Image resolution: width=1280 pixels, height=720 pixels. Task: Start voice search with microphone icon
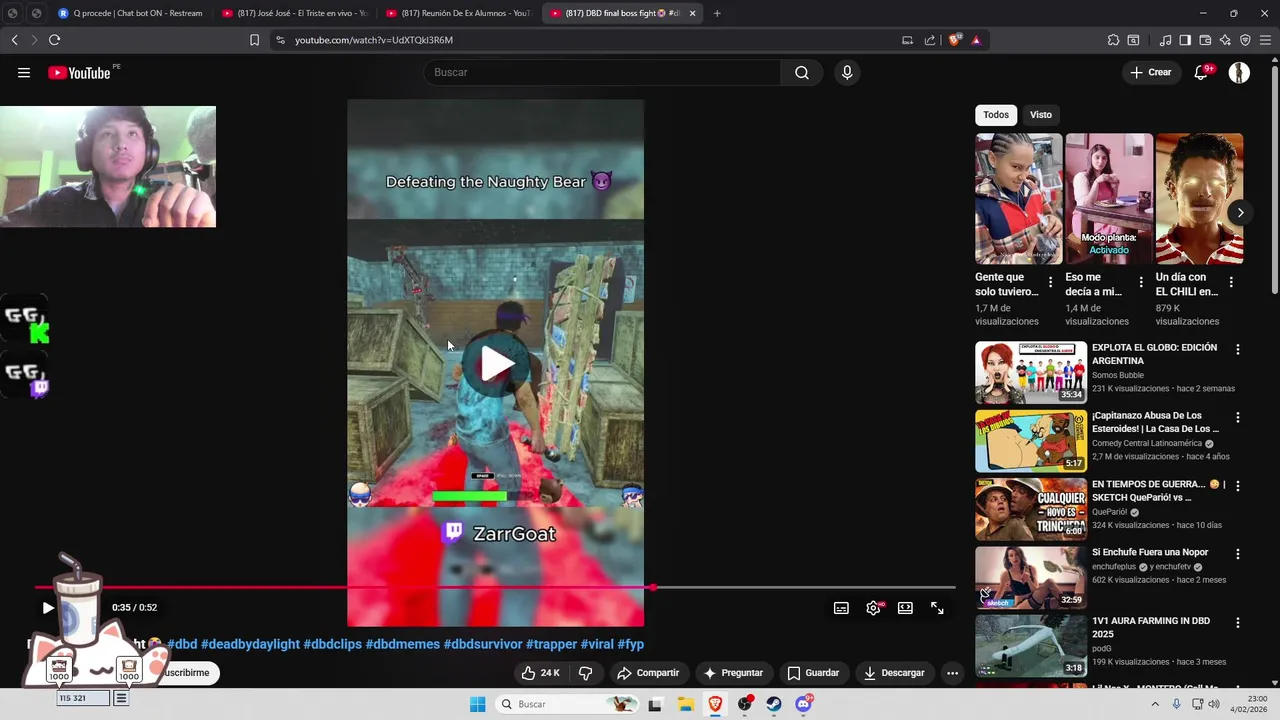(x=847, y=72)
